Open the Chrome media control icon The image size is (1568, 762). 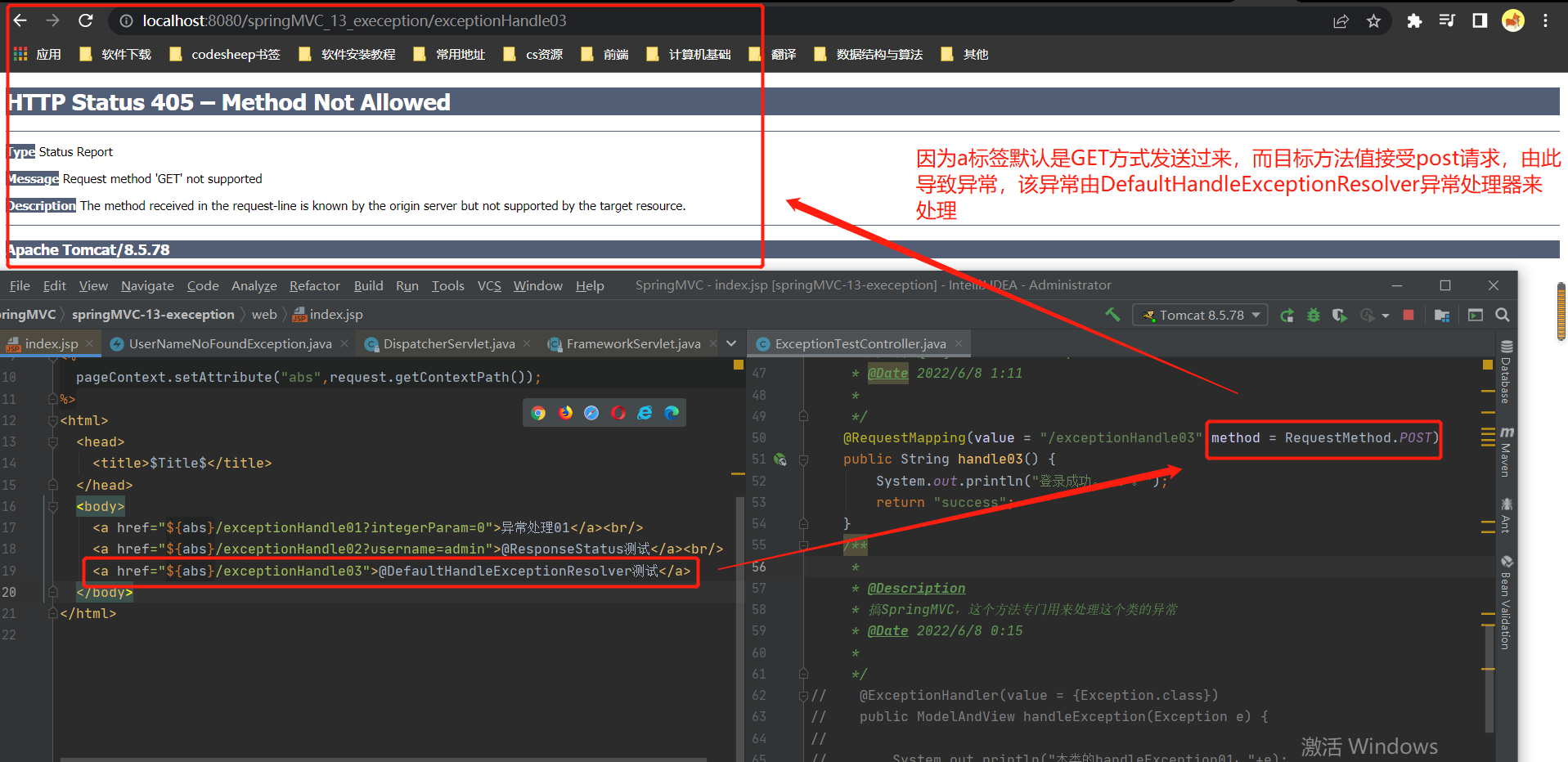pyautogui.click(x=1447, y=20)
